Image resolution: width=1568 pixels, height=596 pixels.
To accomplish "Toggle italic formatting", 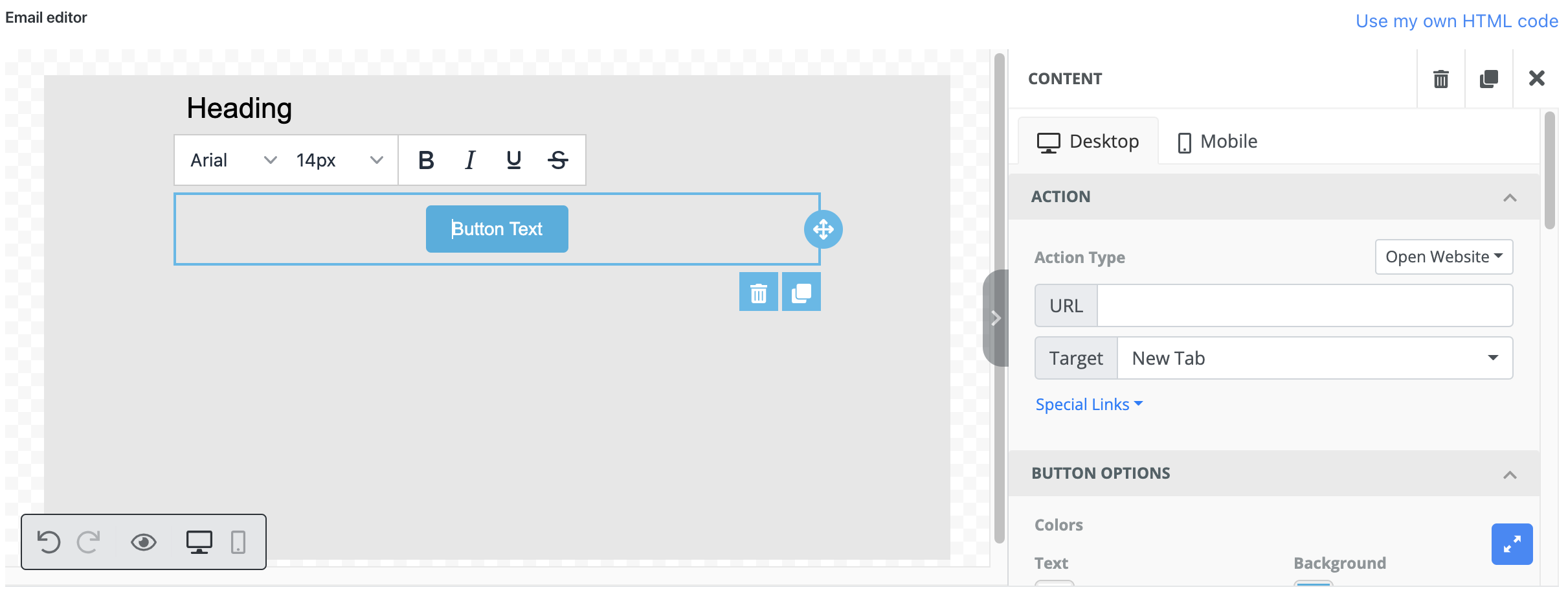I will point(470,160).
